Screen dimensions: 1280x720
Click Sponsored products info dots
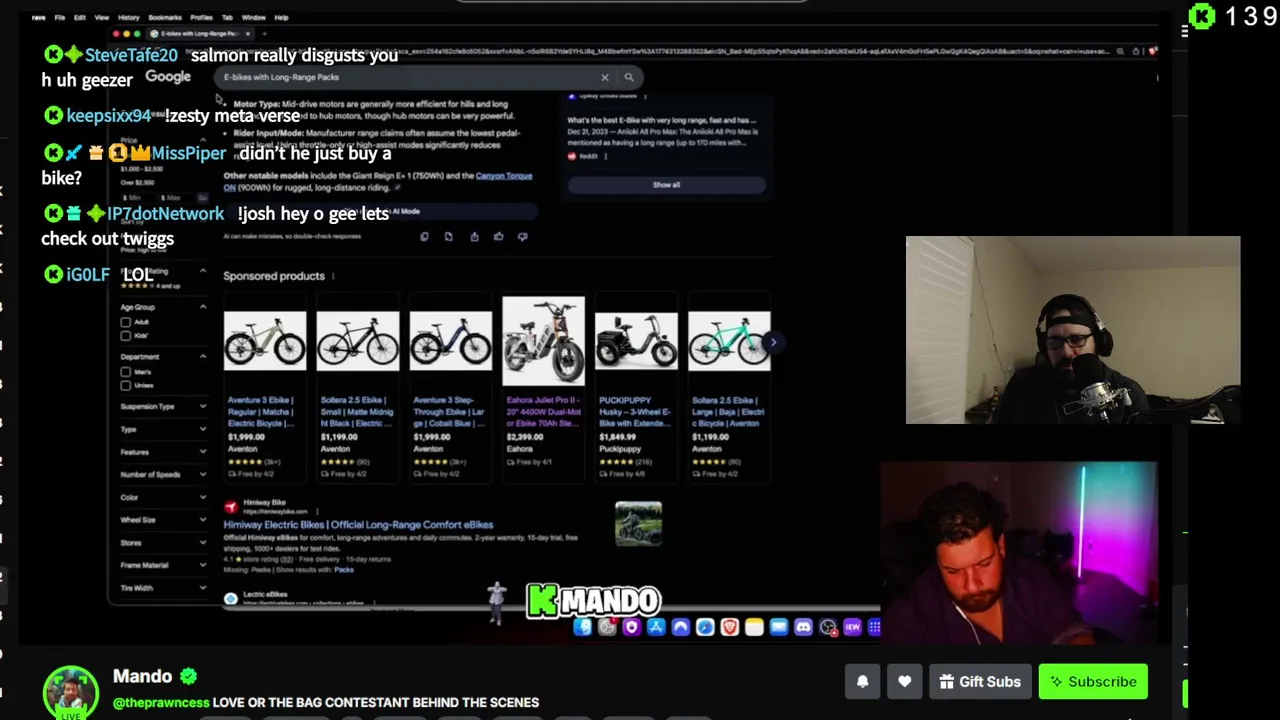333,276
